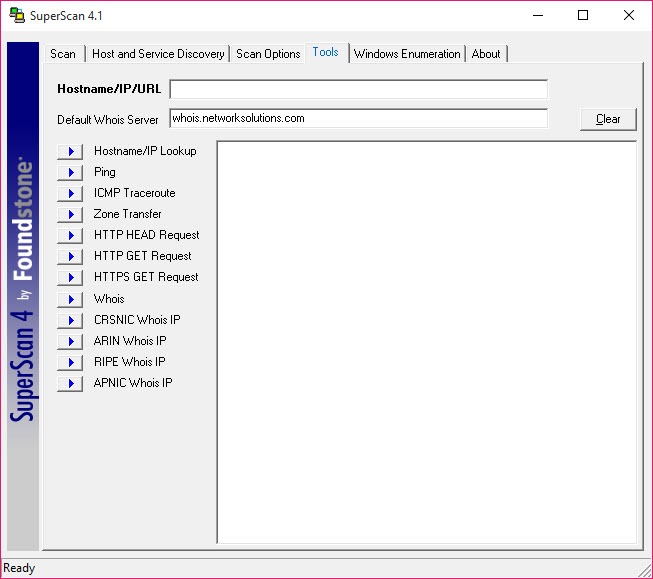
Task: Click the 'Hostname/IP/URL' bold label
Action: click(109, 89)
